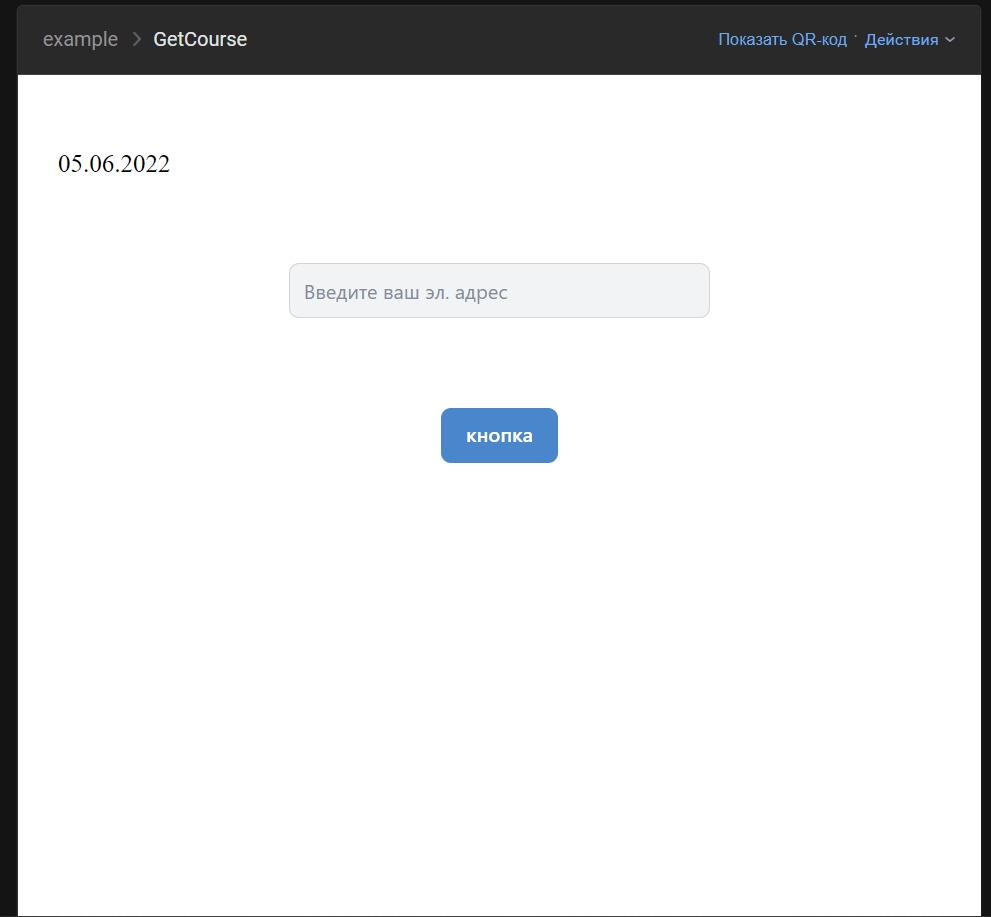Image resolution: width=991 pixels, height=917 pixels.
Task: Click the placeholder text Введите ваш эл. адрес
Action: [406, 293]
